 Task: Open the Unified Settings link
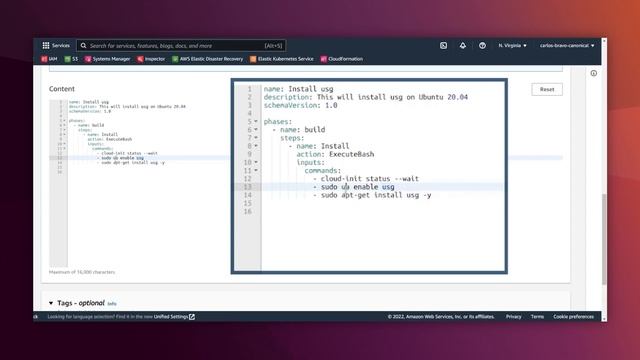pyautogui.click(x=174, y=317)
